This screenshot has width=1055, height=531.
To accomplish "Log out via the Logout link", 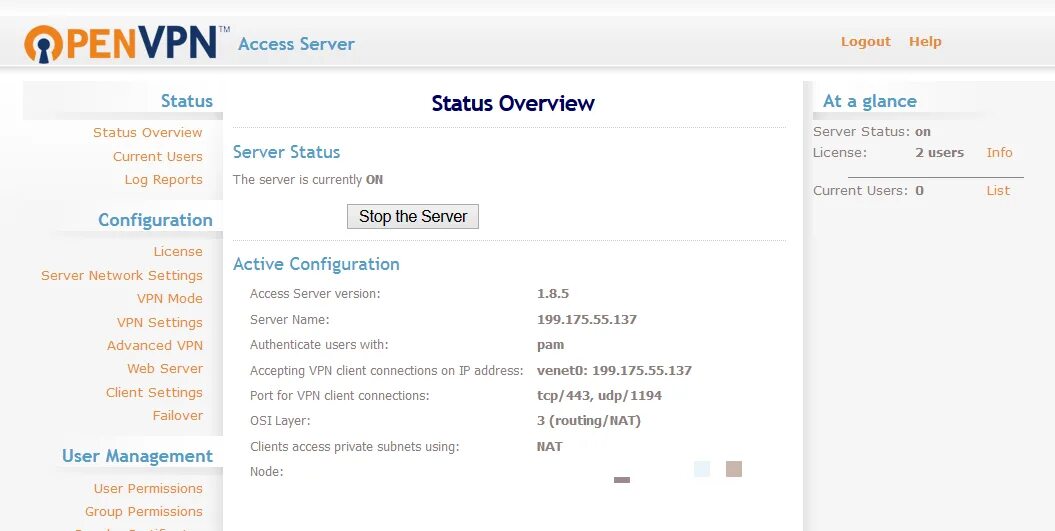I will pos(865,41).
